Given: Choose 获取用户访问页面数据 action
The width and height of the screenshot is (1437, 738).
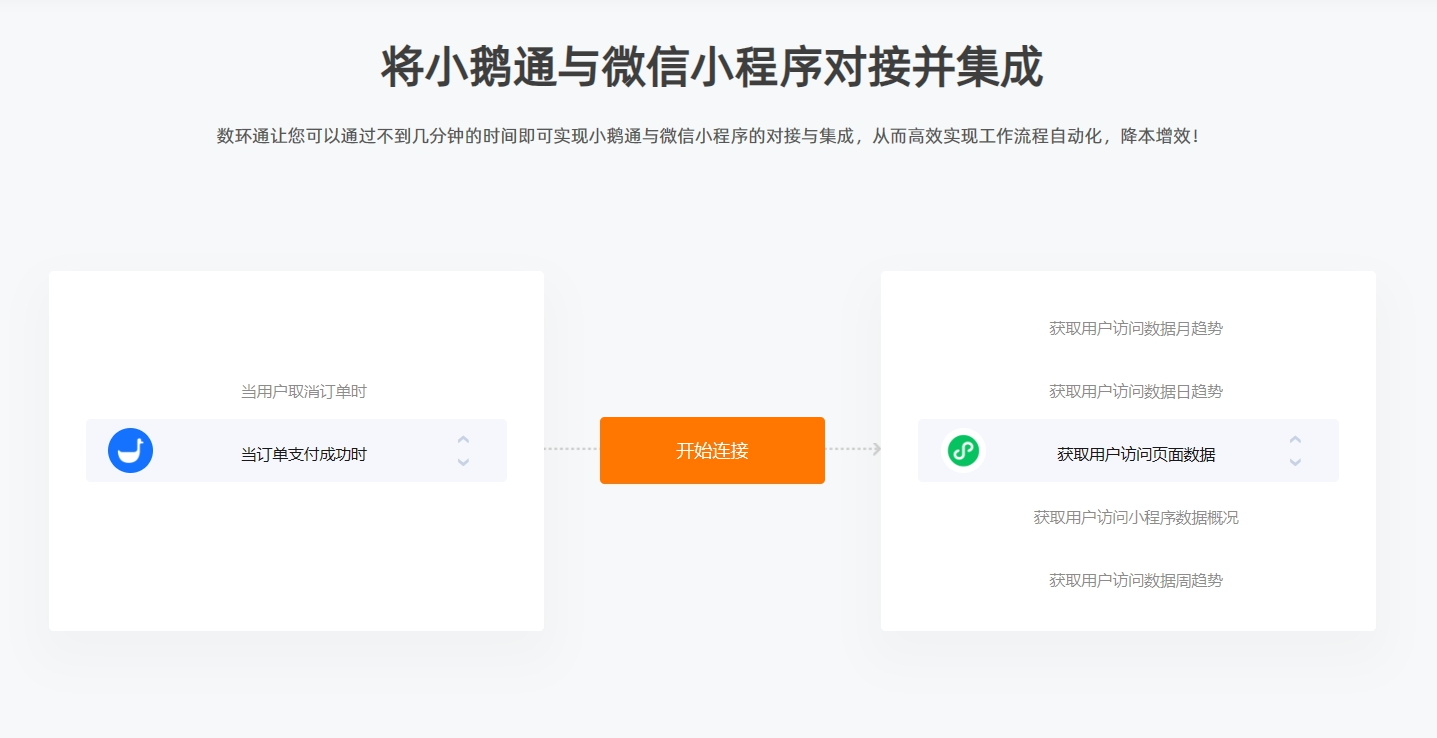Looking at the screenshot, I should 1136,454.
